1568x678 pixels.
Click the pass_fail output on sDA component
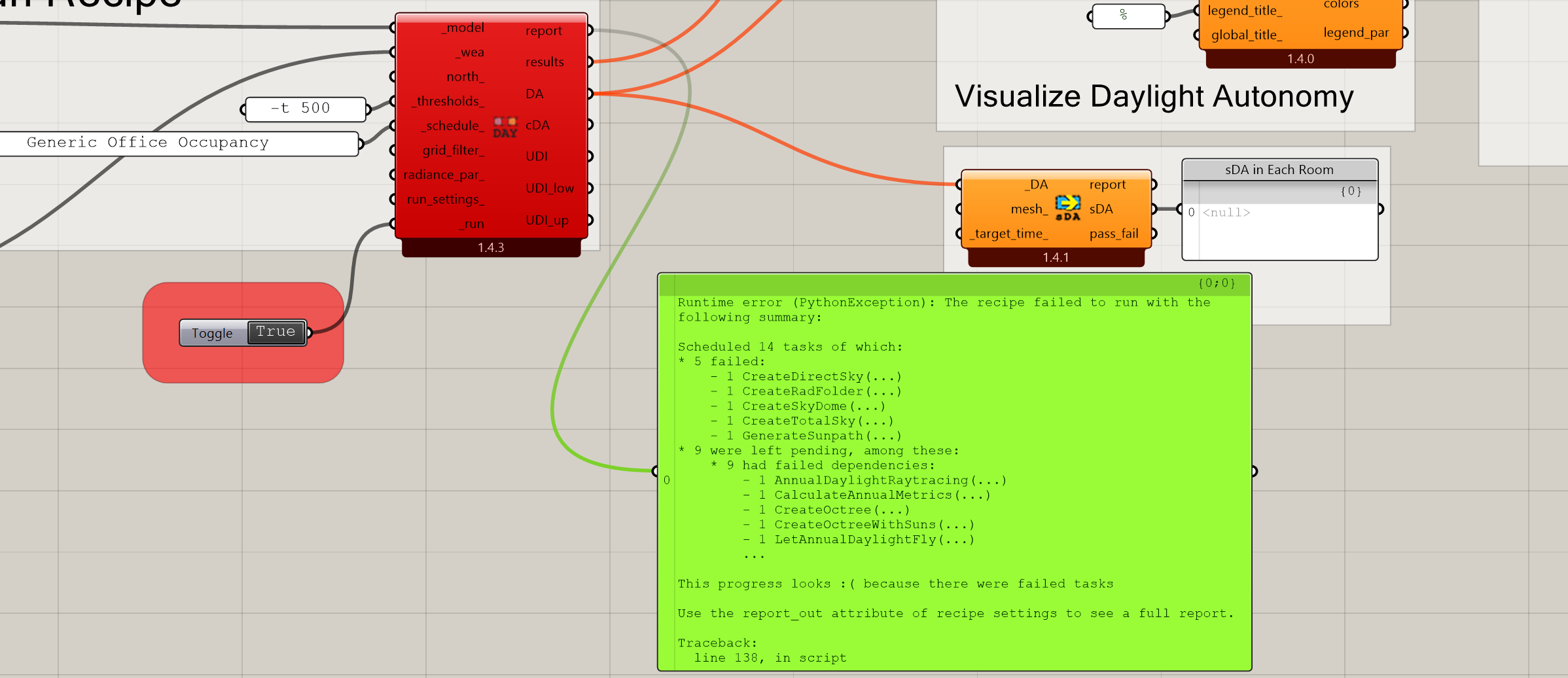[1113, 234]
